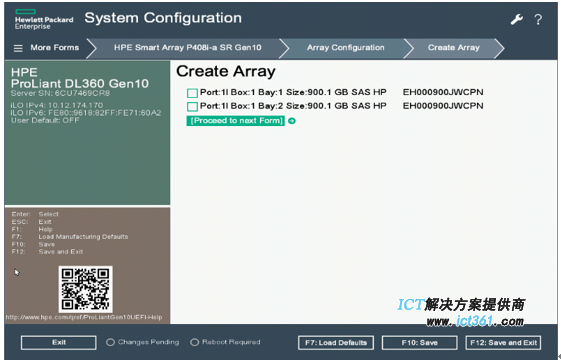Click the Enter: Select key hint
The image size is (561, 362).
pos(35,214)
